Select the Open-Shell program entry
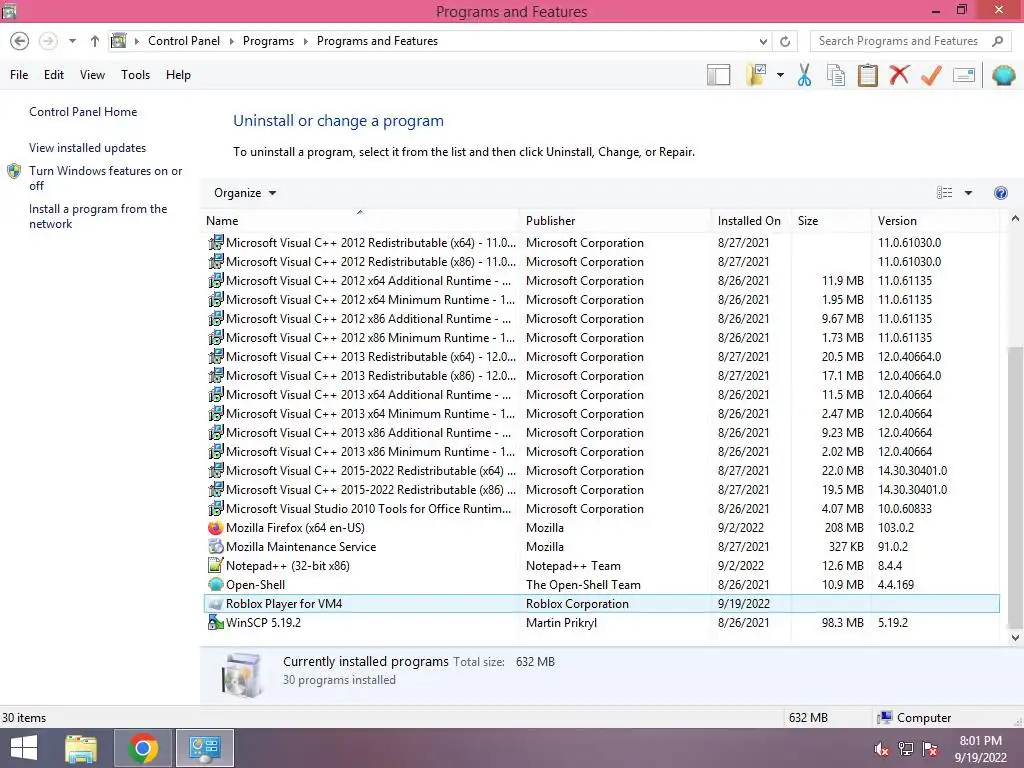1024x768 pixels. (x=601, y=584)
